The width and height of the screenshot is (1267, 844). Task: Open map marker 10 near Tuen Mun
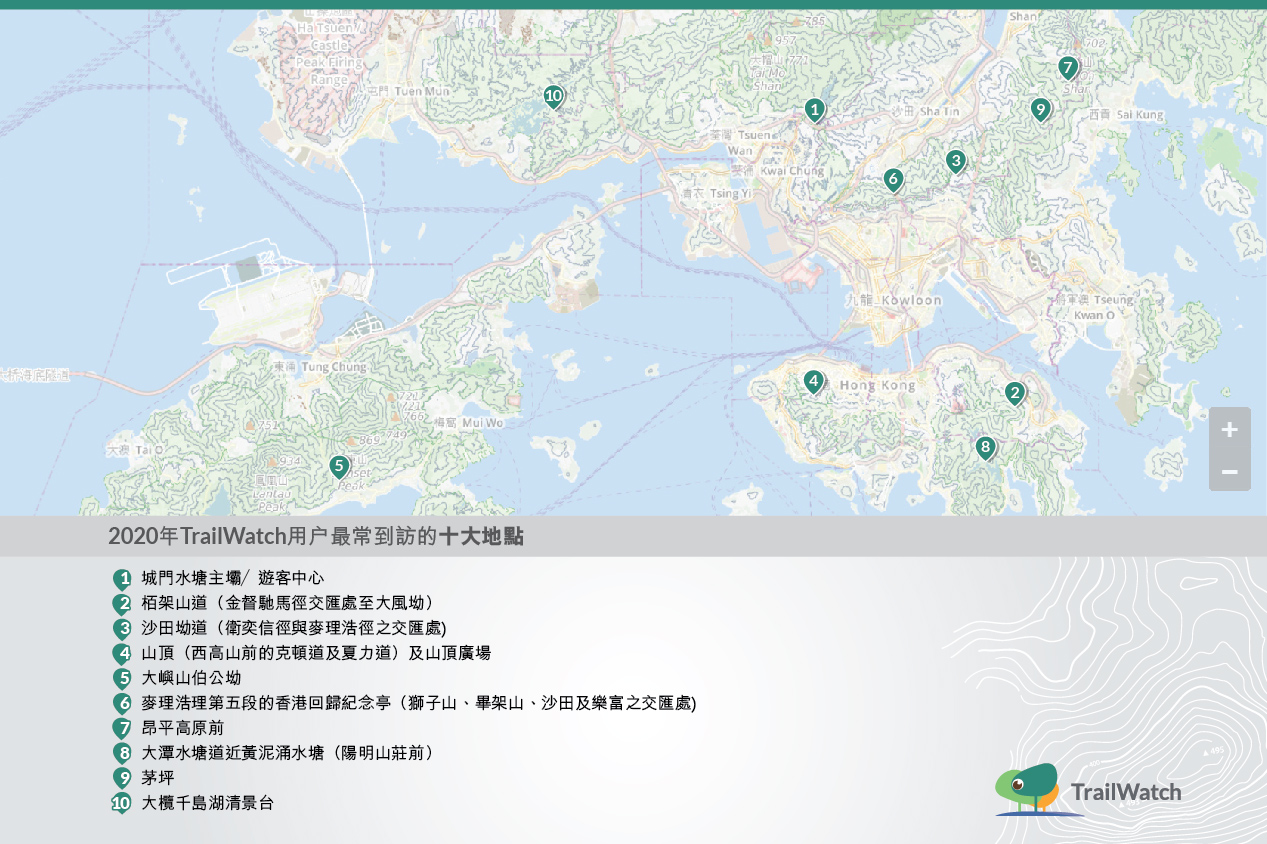click(553, 96)
